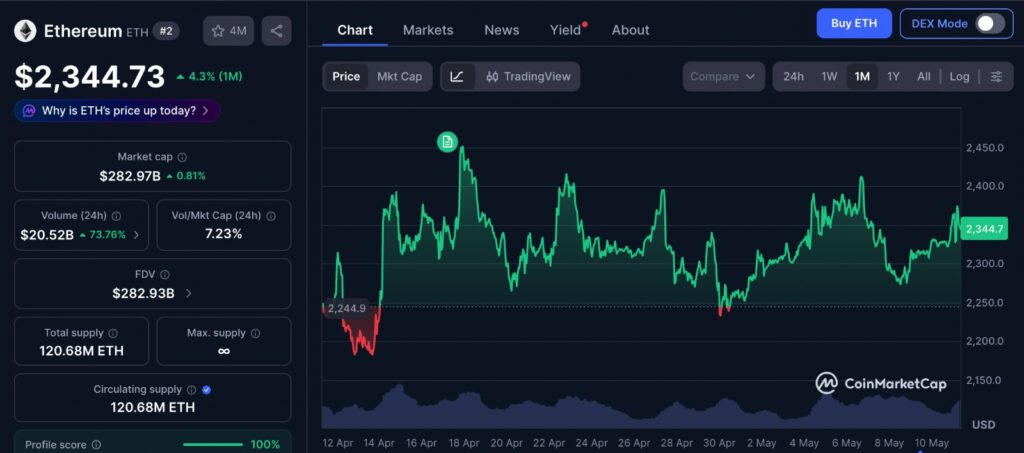Click the info icon beside FDV
Viewport: 1024px width, 453px height.
click(x=165, y=275)
